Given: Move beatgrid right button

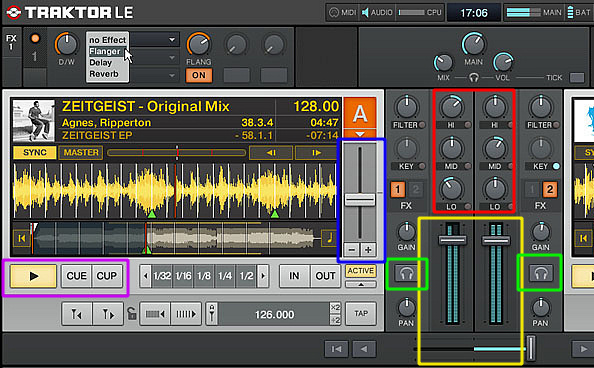Looking at the screenshot, I should coord(186,314).
